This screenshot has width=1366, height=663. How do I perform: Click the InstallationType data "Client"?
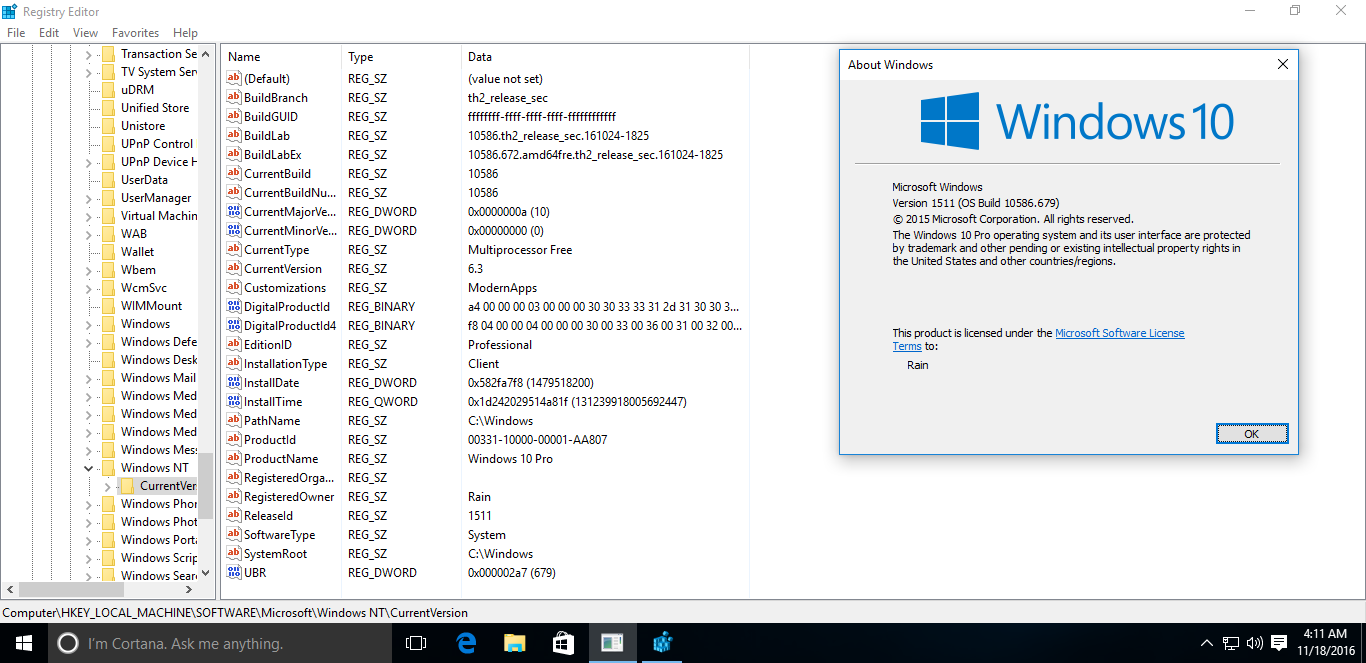(484, 364)
